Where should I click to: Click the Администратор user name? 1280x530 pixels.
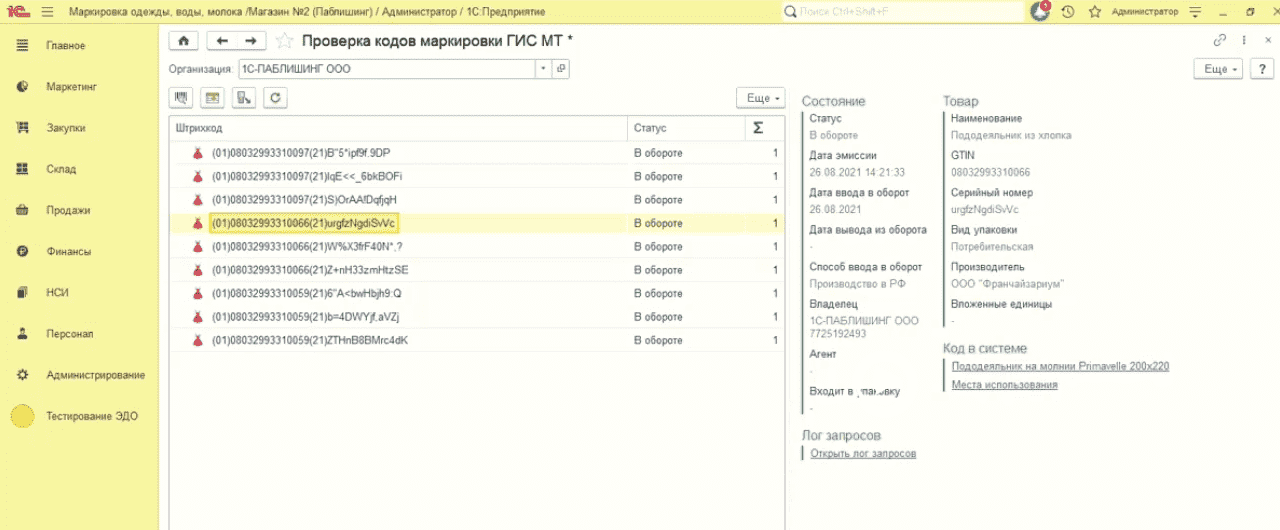(1144, 11)
